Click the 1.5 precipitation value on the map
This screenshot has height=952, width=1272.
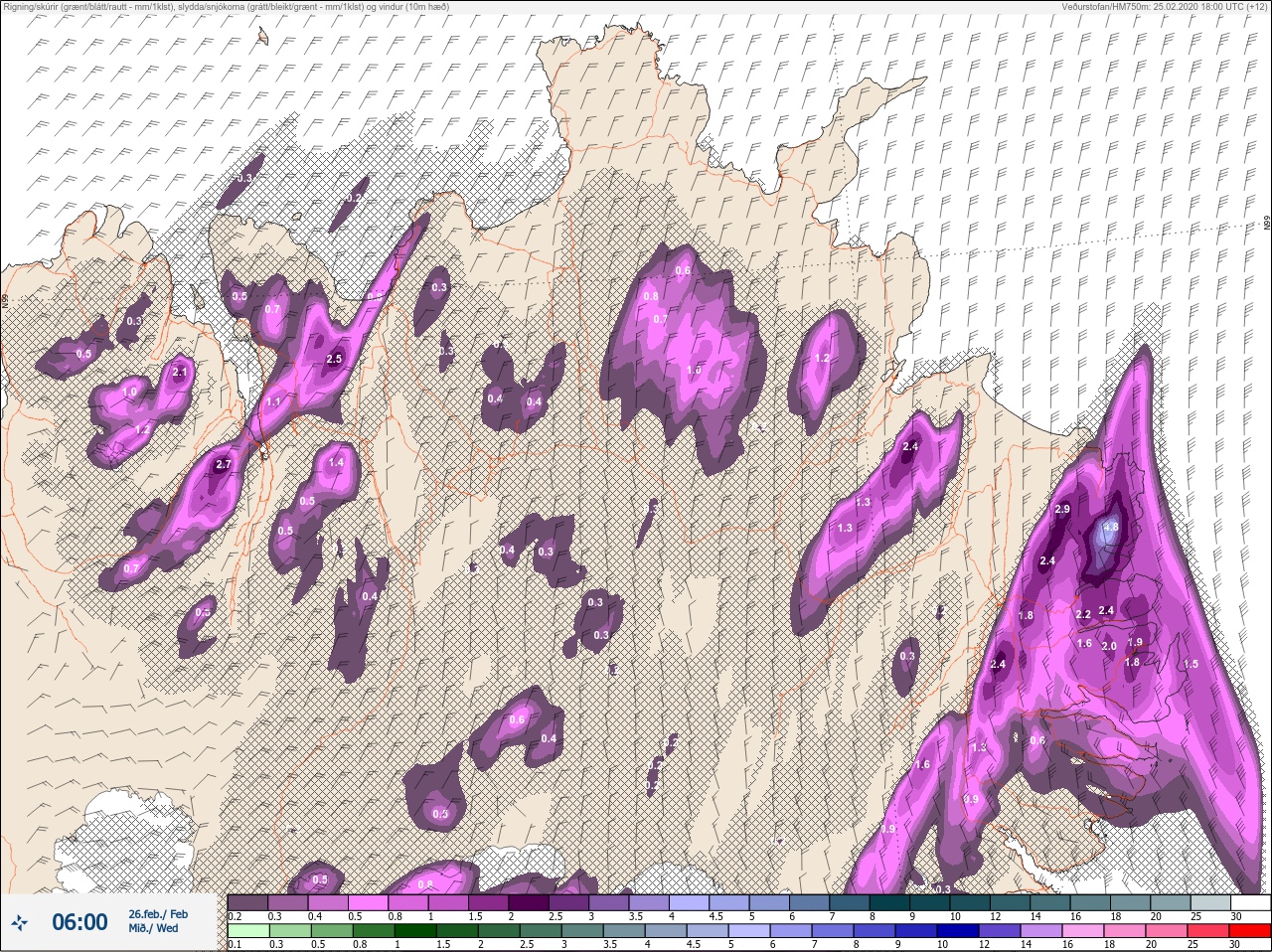coord(1192,664)
